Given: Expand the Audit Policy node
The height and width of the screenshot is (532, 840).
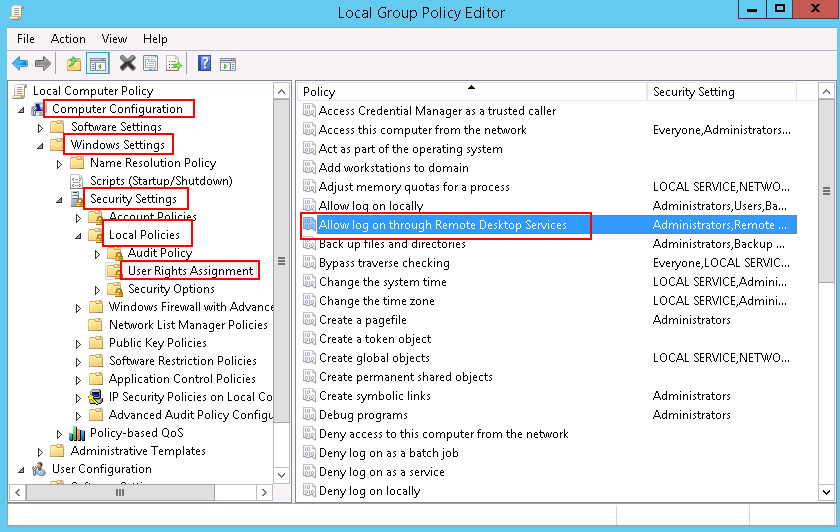Looking at the screenshot, I should click(x=98, y=254).
